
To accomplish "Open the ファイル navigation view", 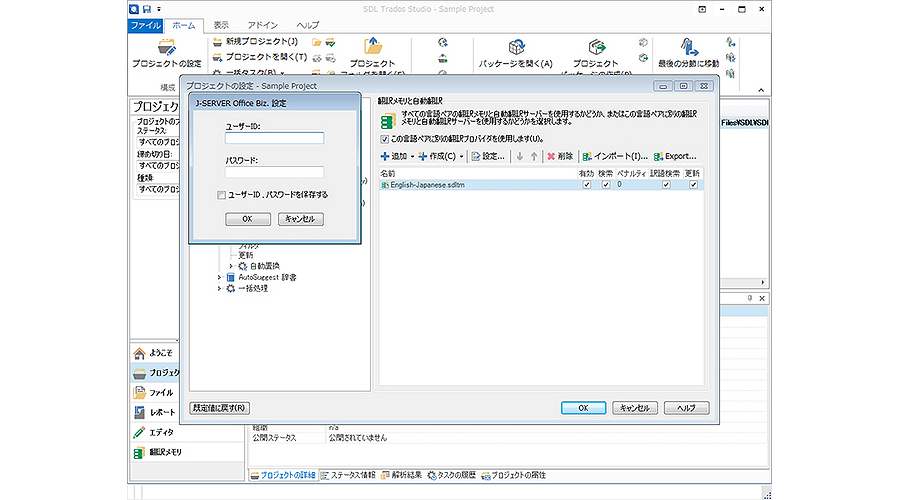I will coord(155,393).
